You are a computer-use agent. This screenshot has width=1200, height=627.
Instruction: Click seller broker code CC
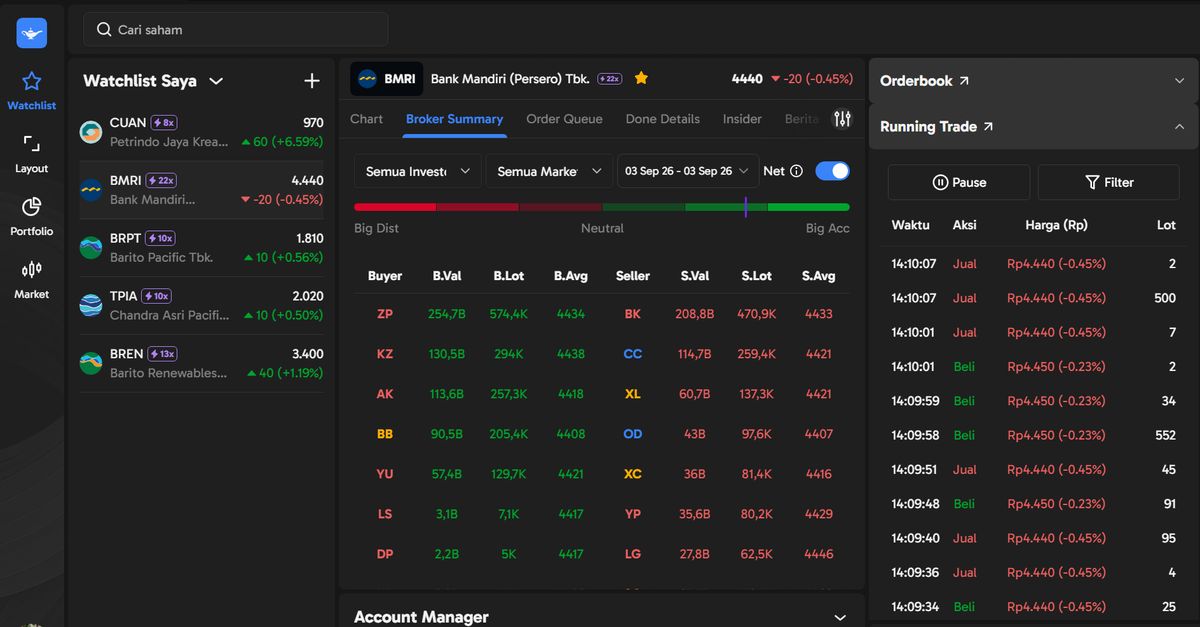click(x=633, y=354)
